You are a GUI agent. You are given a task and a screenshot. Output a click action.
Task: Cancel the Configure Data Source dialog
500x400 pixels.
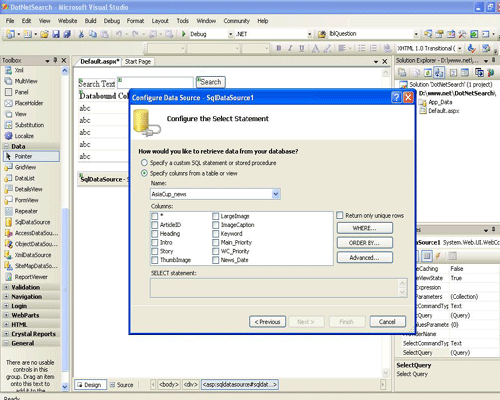tap(388, 322)
